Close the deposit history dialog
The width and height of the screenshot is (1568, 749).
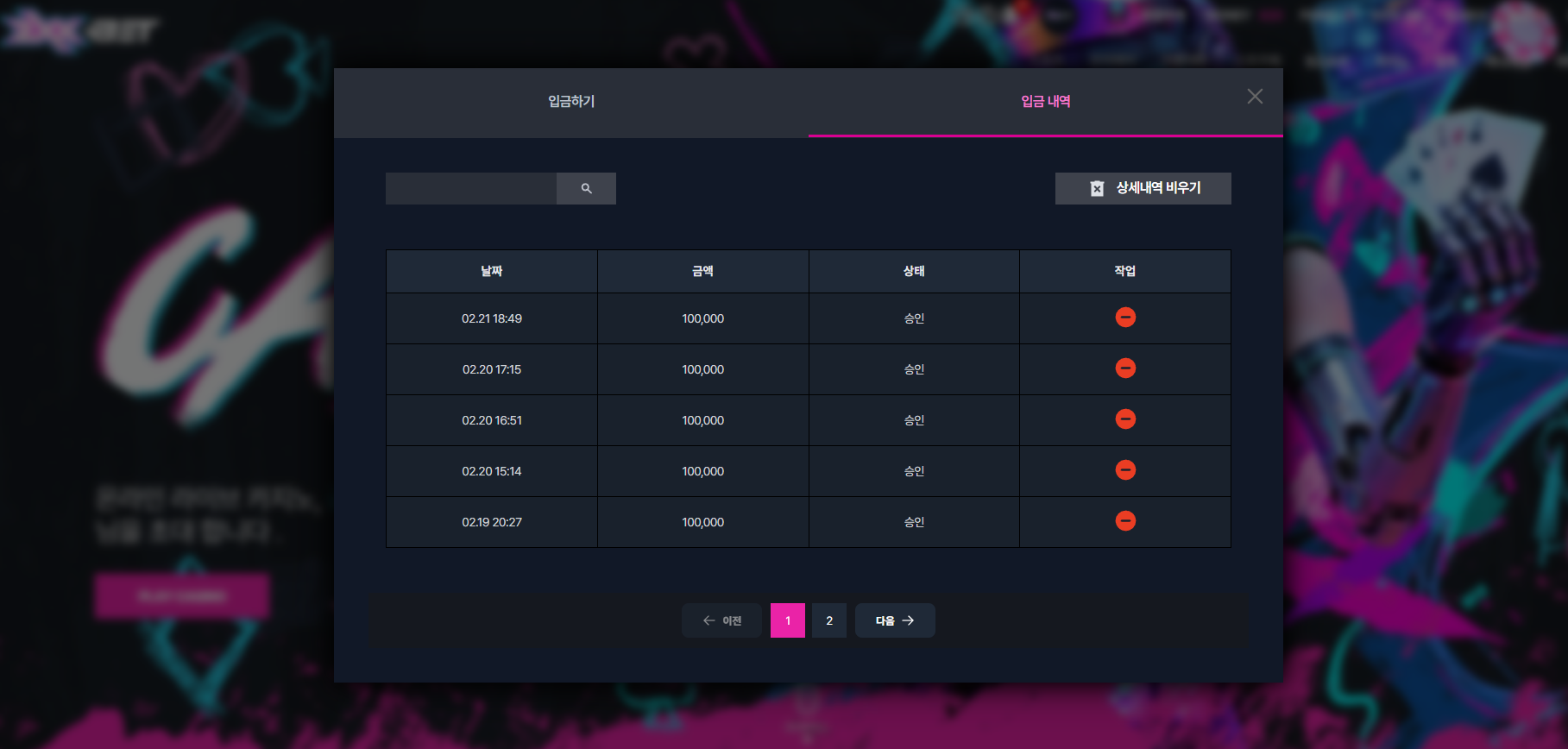[1255, 97]
